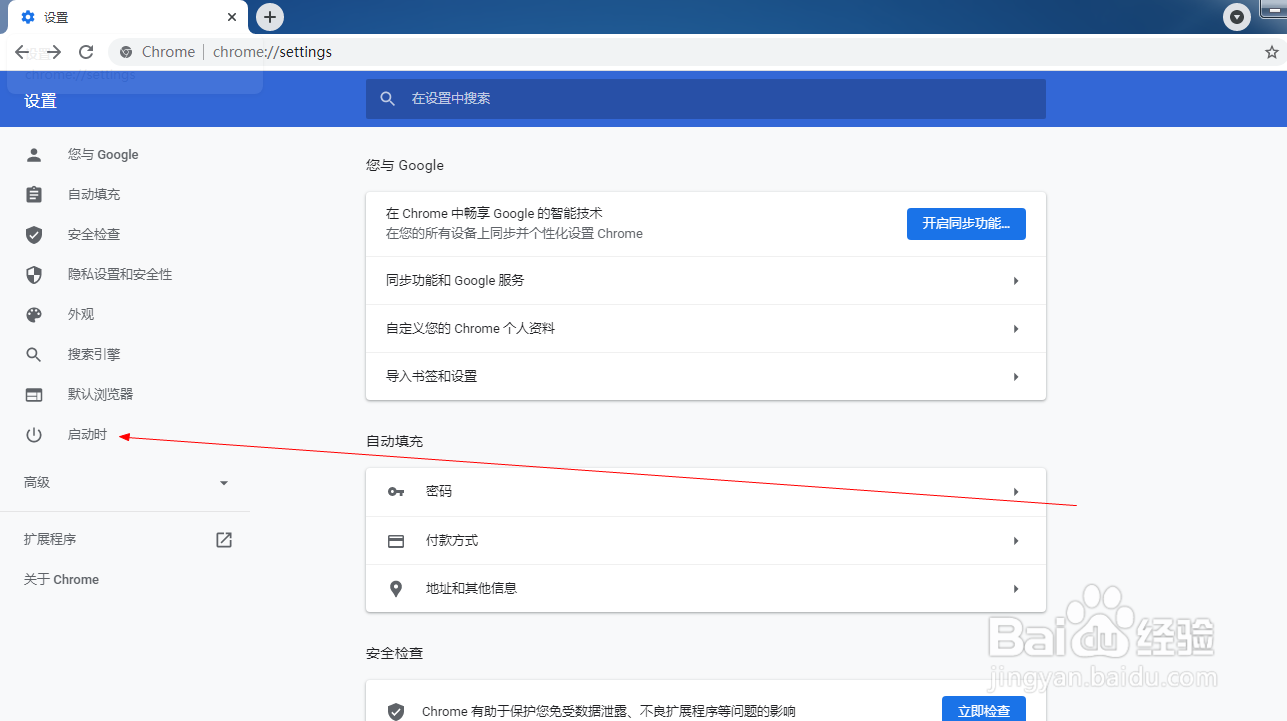1287x721 pixels.
Task: Select 默认浏览器 in sidebar
Action: 100,395
